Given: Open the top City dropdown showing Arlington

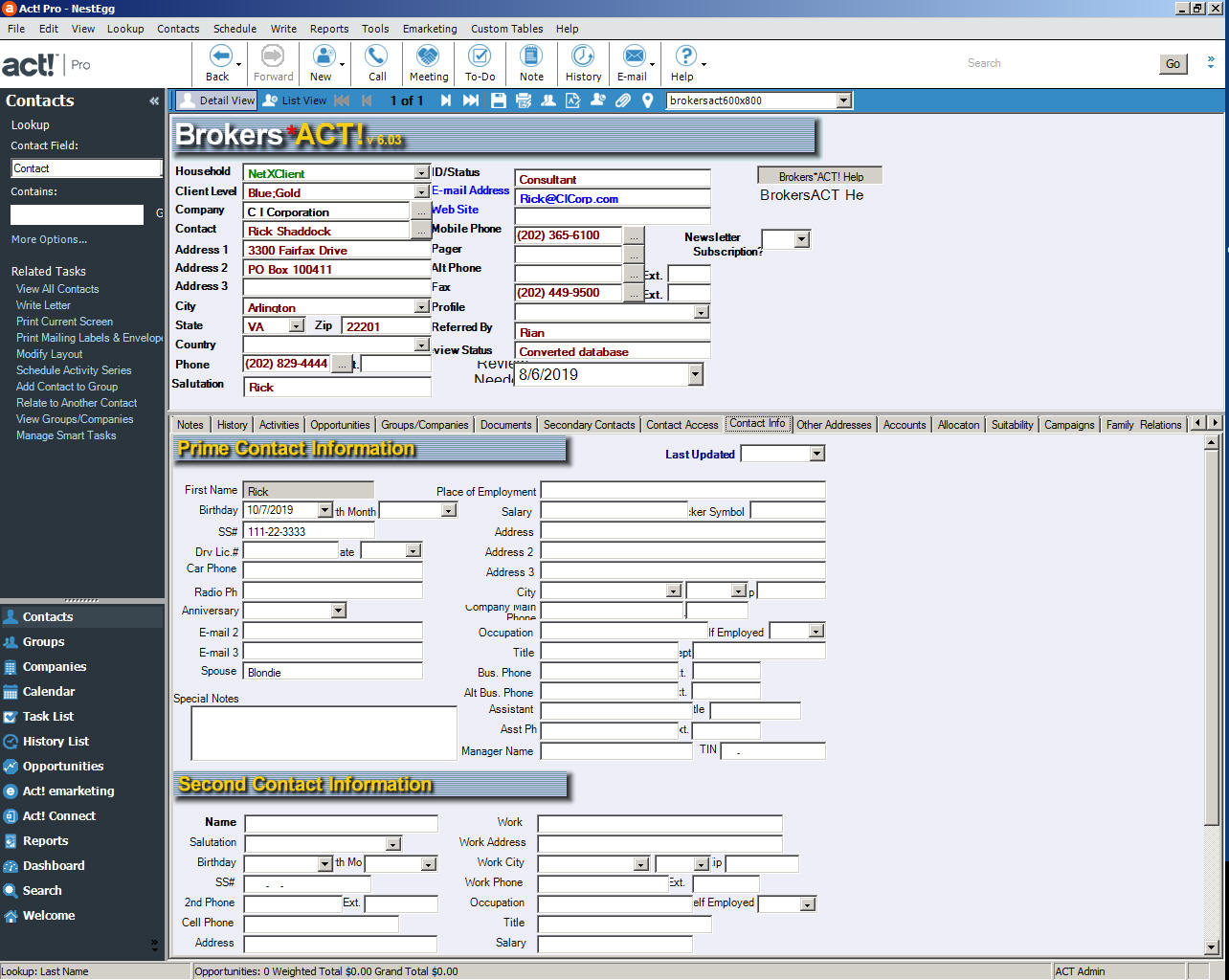Looking at the screenshot, I should coord(421,307).
